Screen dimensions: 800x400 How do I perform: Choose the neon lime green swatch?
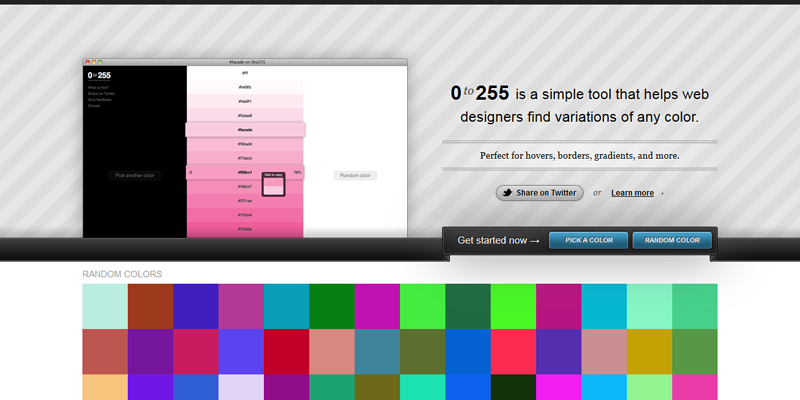coord(513,306)
